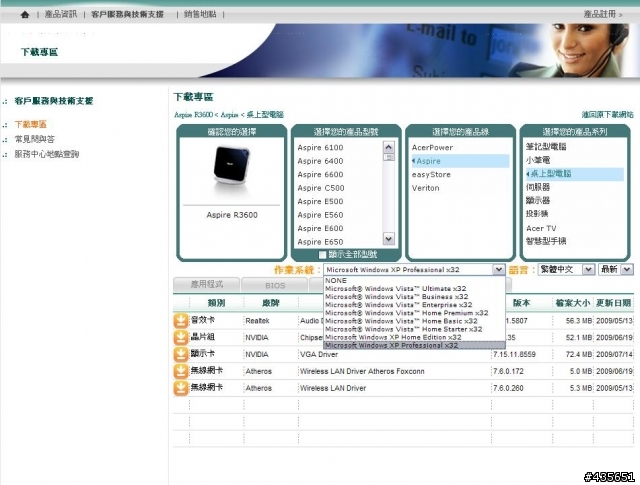The height and width of the screenshot is (485, 640).
Task: Click the Aspire breadcrumb link
Action: pyautogui.click(x=229, y=115)
